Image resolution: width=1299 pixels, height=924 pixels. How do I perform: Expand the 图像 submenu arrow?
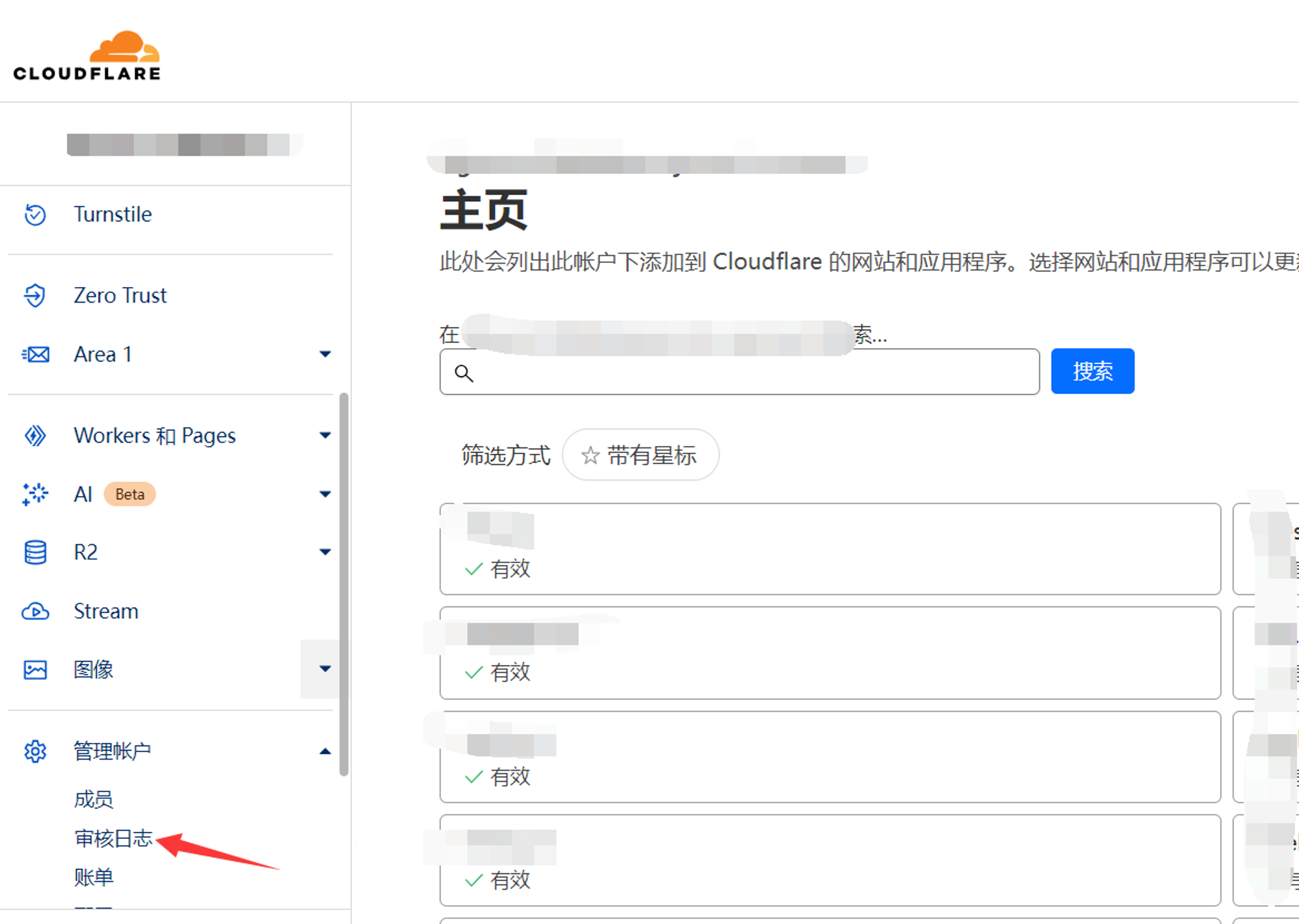click(x=325, y=669)
